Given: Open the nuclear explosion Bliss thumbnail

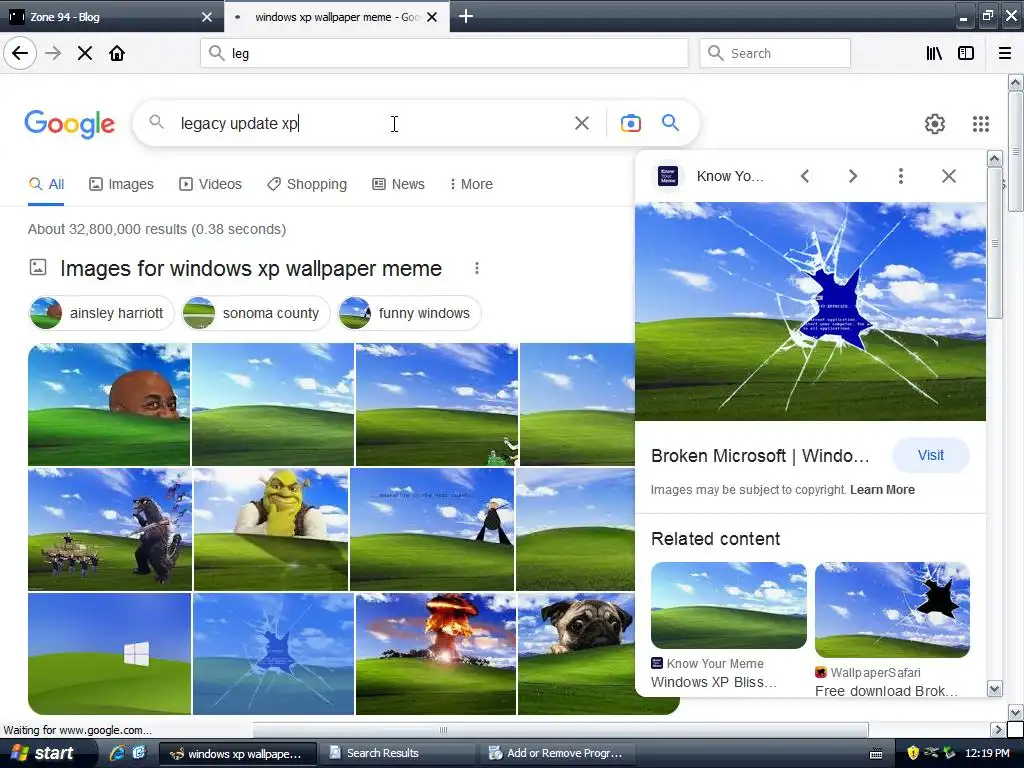Looking at the screenshot, I should tap(436, 654).
